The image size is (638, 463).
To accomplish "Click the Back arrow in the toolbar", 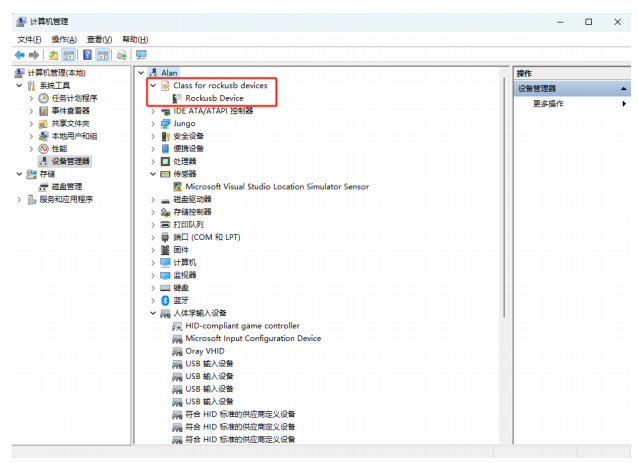I will coord(19,54).
